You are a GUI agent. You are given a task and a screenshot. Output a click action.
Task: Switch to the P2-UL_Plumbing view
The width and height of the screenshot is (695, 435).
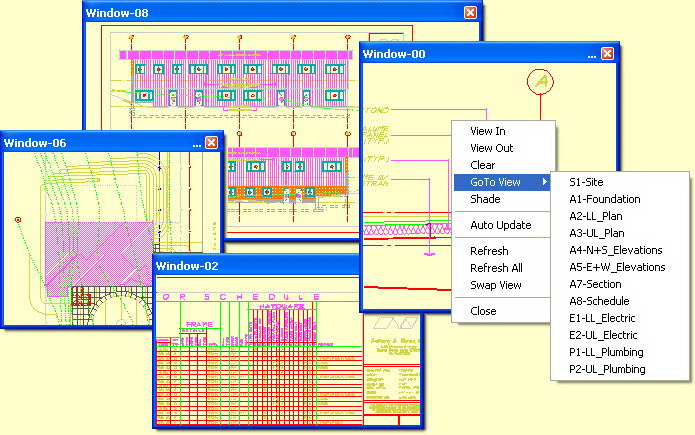(607, 369)
